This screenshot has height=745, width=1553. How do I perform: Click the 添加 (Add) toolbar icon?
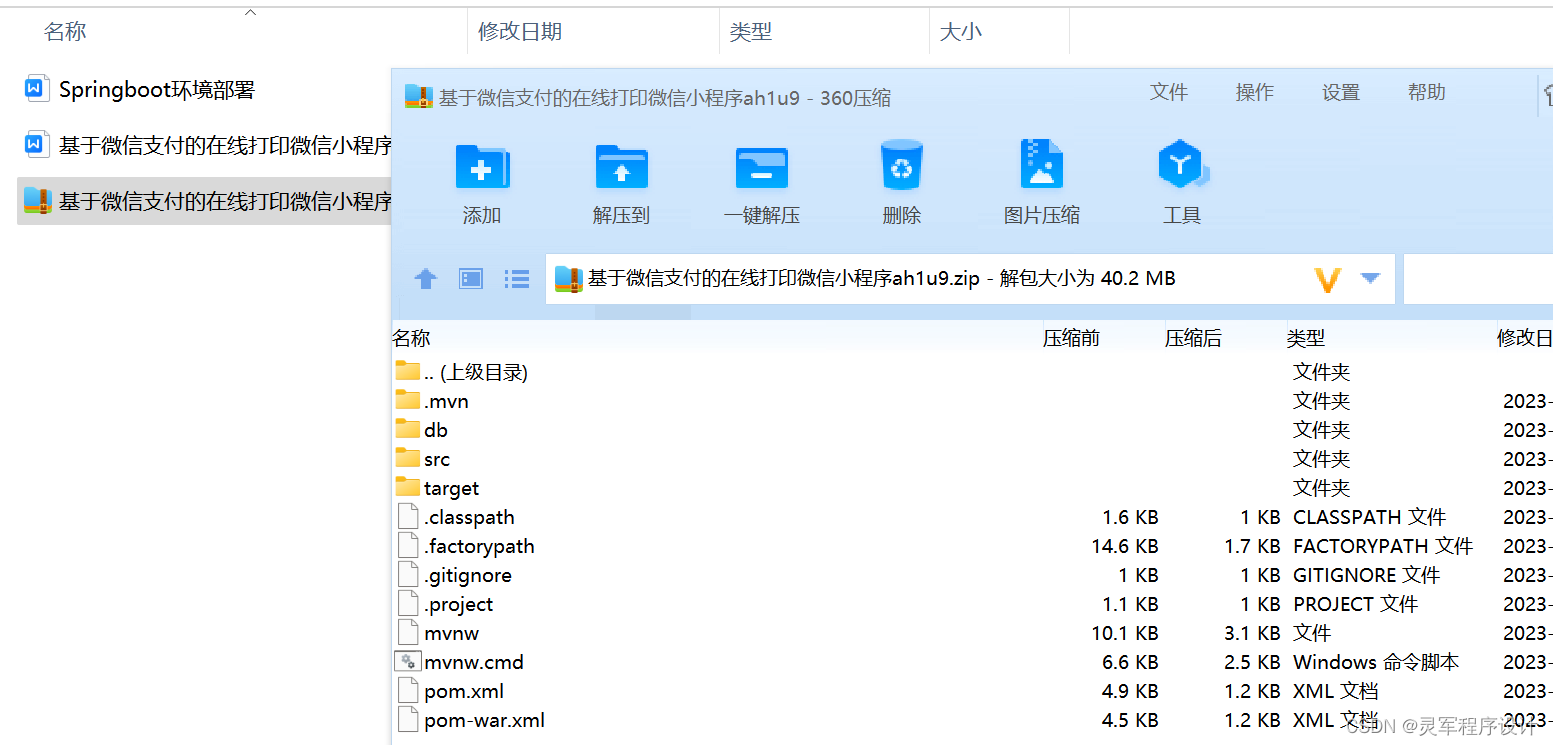pyautogui.click(x=482, y=180)
